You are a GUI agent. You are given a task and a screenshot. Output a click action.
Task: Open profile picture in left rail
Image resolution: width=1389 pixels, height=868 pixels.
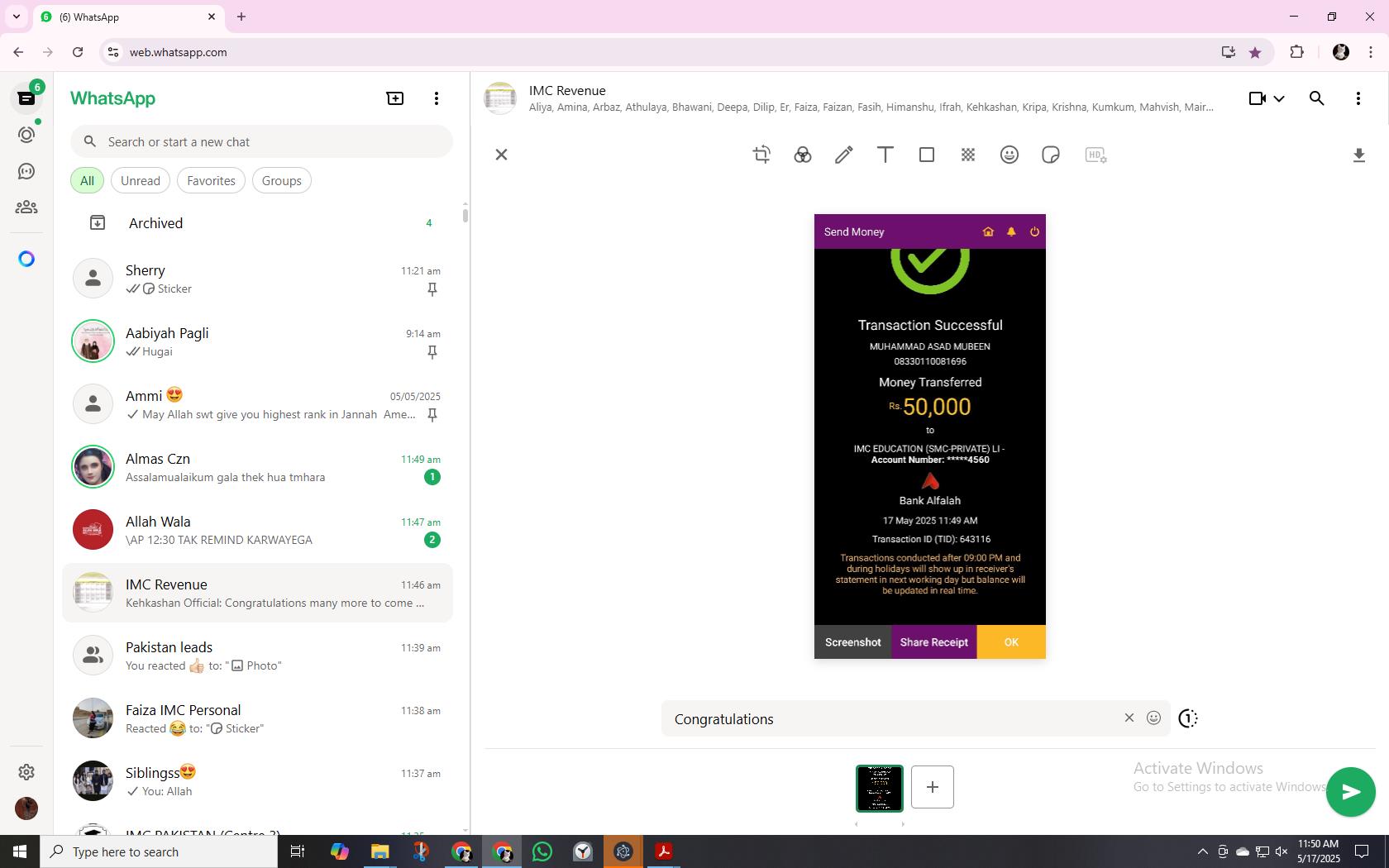(x=26, y=808)
